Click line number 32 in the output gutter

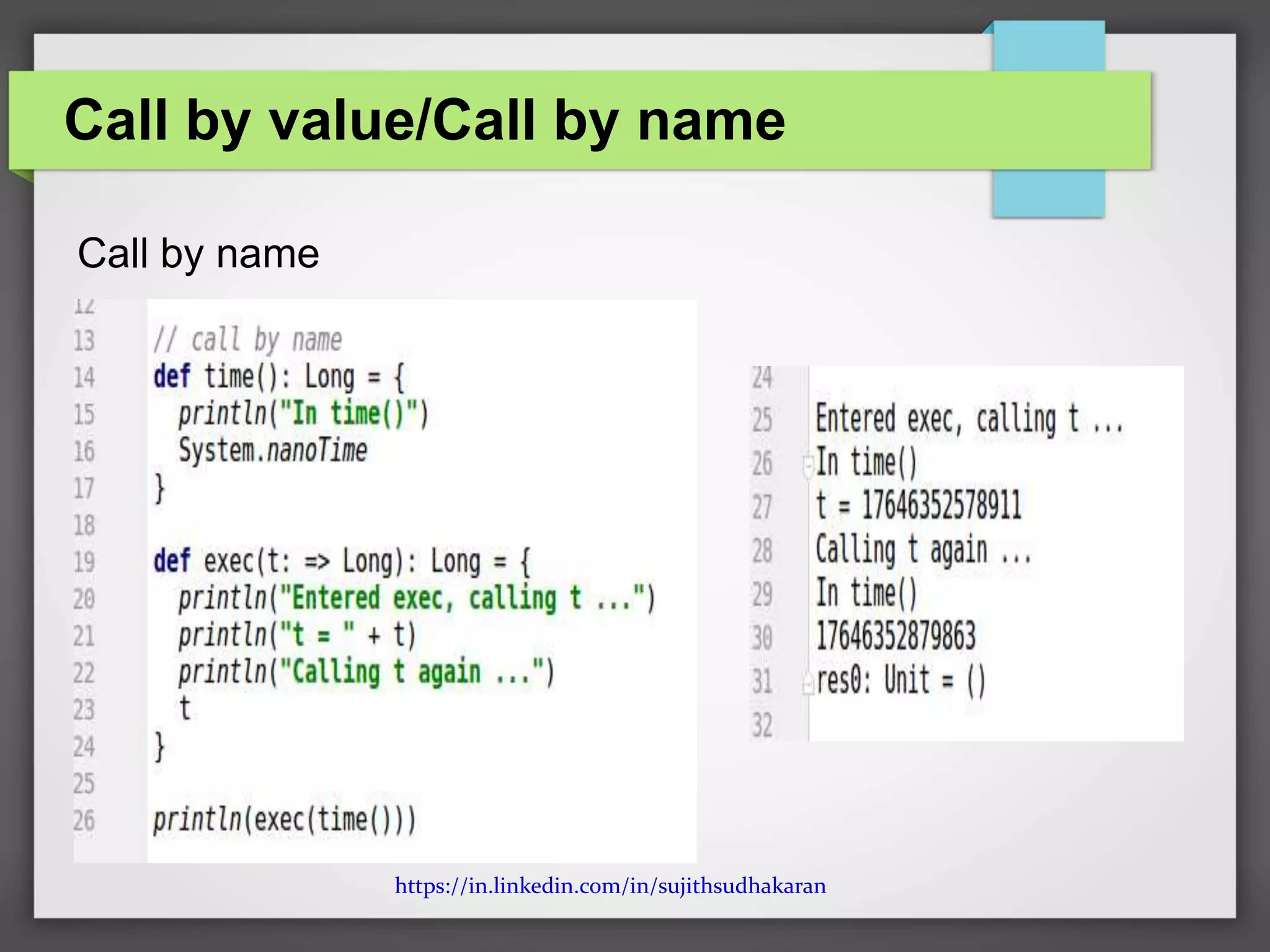(x=763, y=725)
